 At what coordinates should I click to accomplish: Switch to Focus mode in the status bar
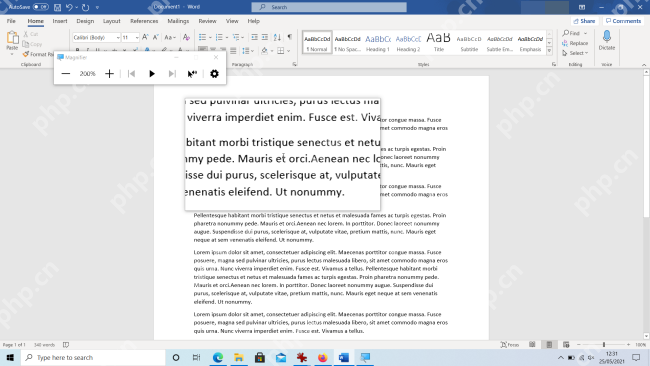point(510,344)
